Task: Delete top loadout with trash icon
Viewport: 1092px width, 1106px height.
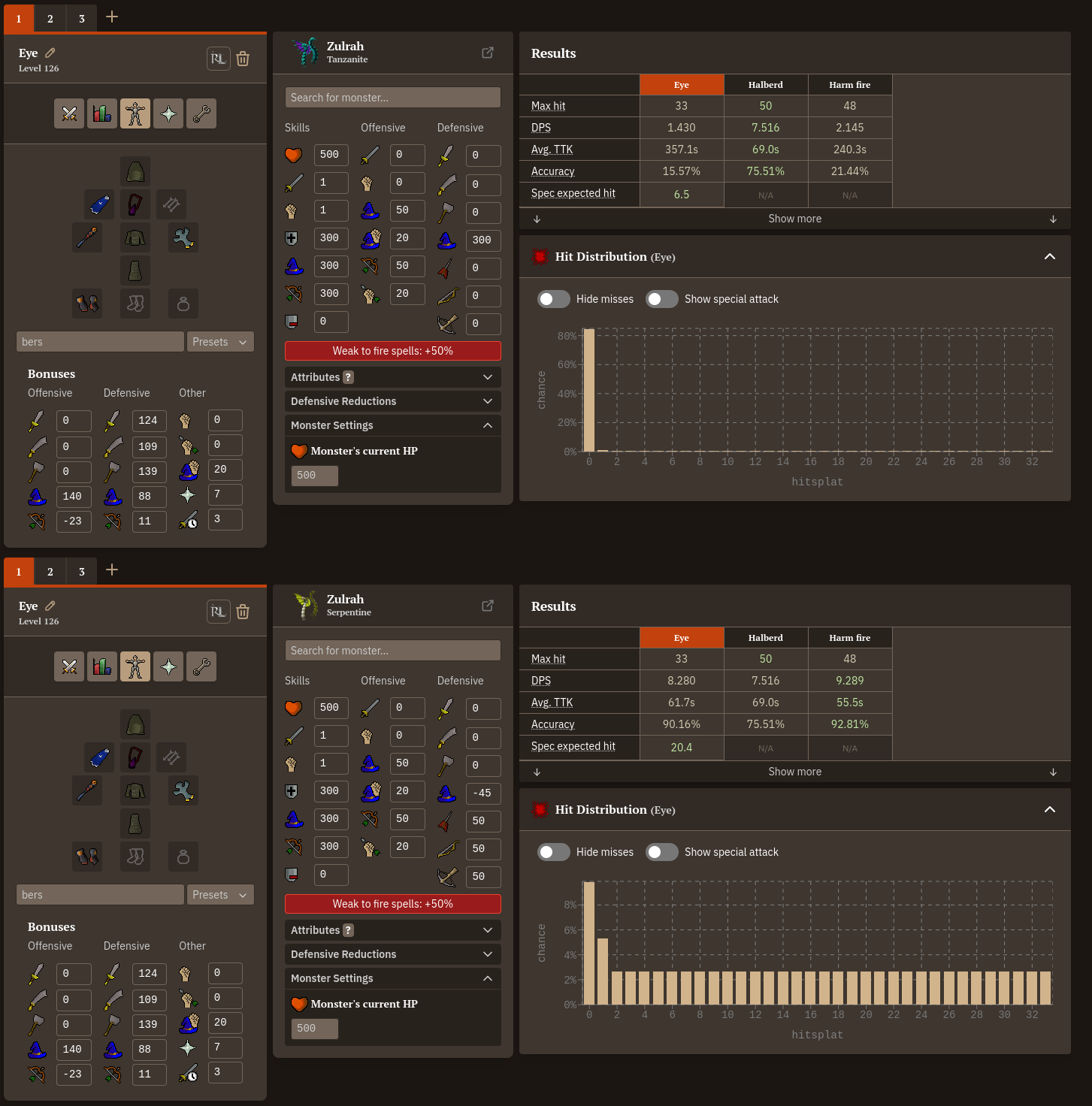Action: coord(243,59)
